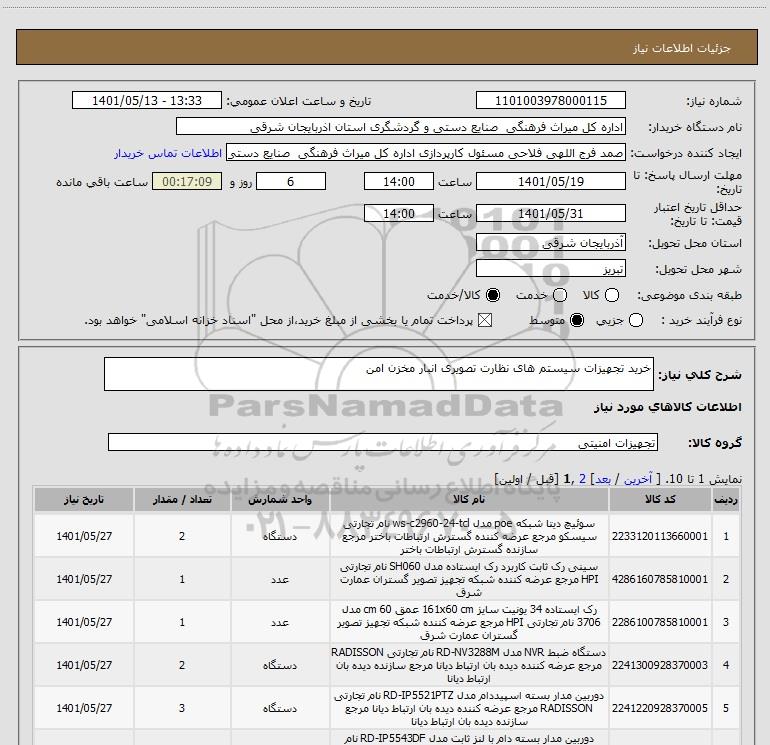Image resolution: width=770 pixels, height=745 pixels.
Task: Click the NVR RD-NV3288M item name
Action: click(x=469, y=665)
